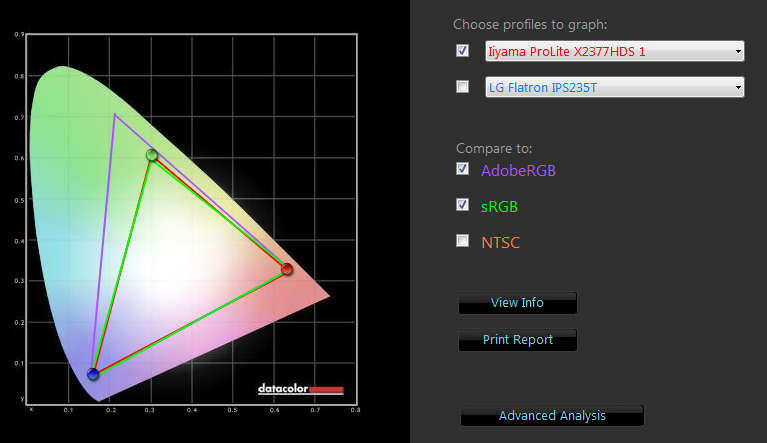Click the red primary marker on gamut chart
Screen dimensions: 767x443
pos(287,269)
